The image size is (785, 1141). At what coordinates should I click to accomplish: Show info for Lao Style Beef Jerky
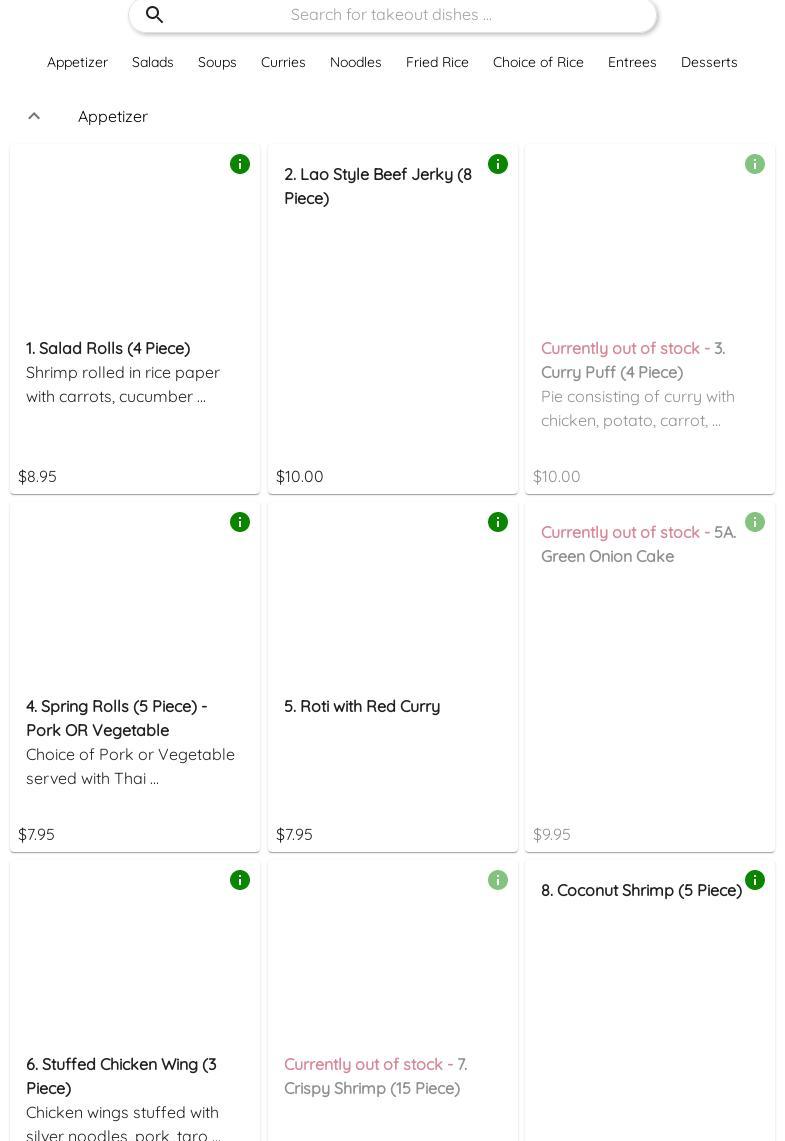(498, 164)
